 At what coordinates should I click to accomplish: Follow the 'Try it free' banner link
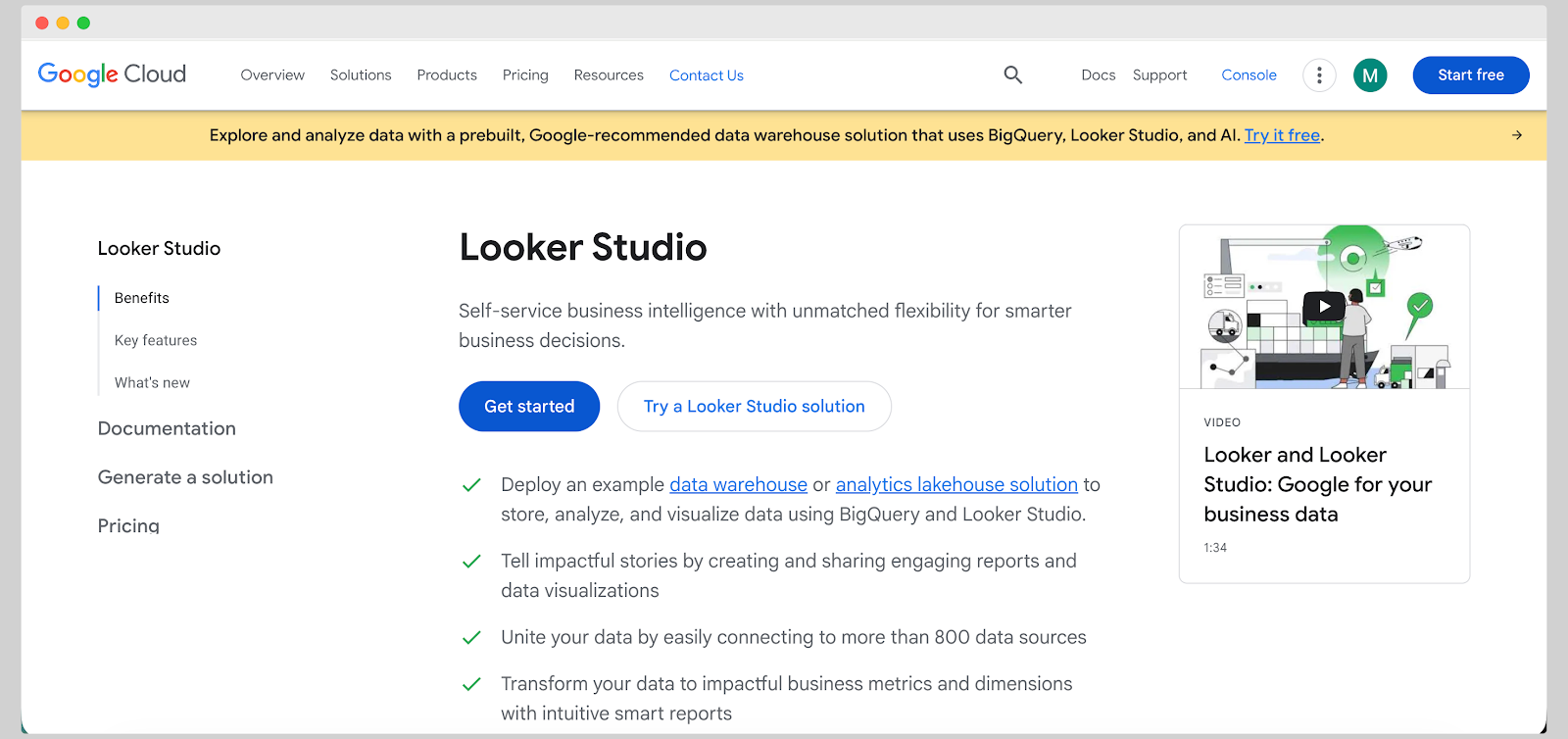[x=1282, y=135]
